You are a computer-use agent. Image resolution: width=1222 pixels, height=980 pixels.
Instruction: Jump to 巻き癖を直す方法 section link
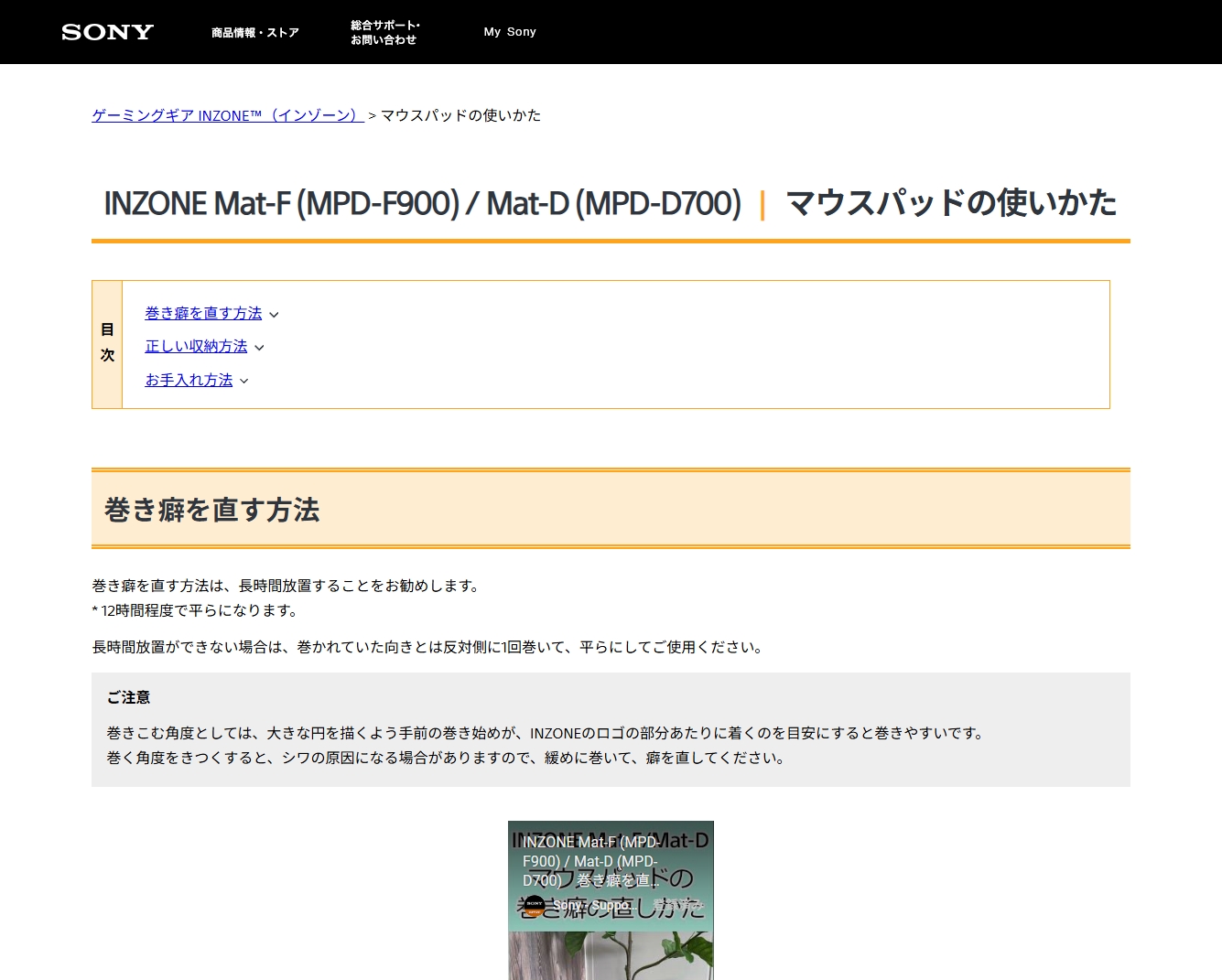203,313
